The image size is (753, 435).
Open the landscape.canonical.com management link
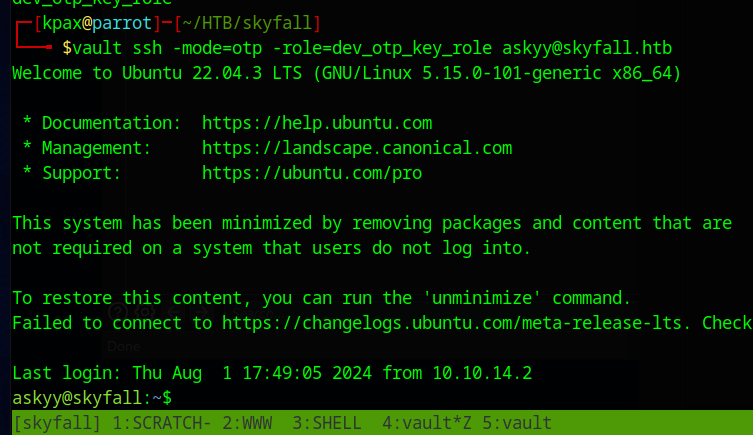(357, 148)
